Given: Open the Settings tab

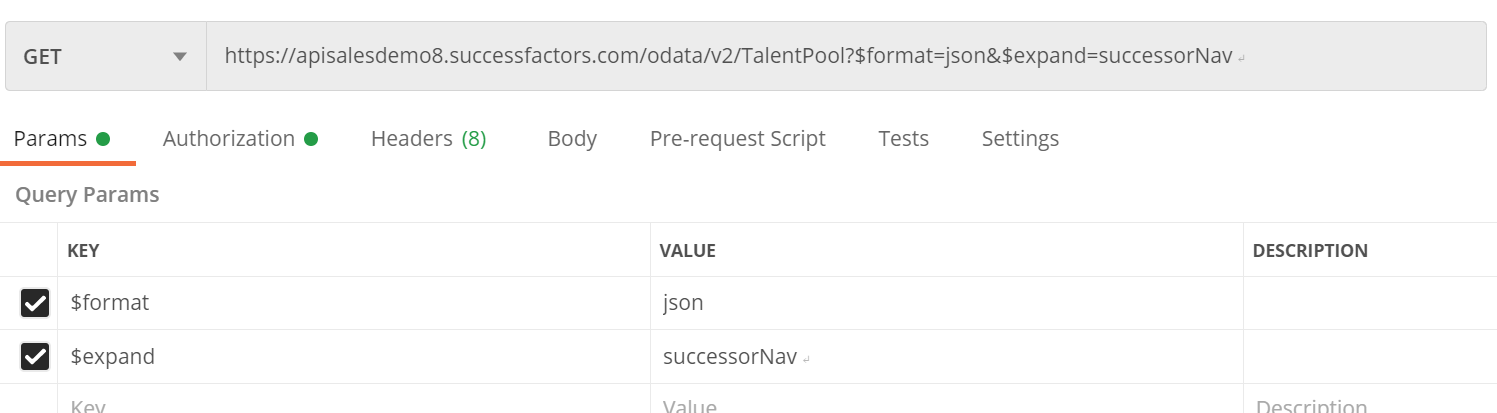Looking at the screenshot, I should pyautogui.click(x=1020, y=139).
